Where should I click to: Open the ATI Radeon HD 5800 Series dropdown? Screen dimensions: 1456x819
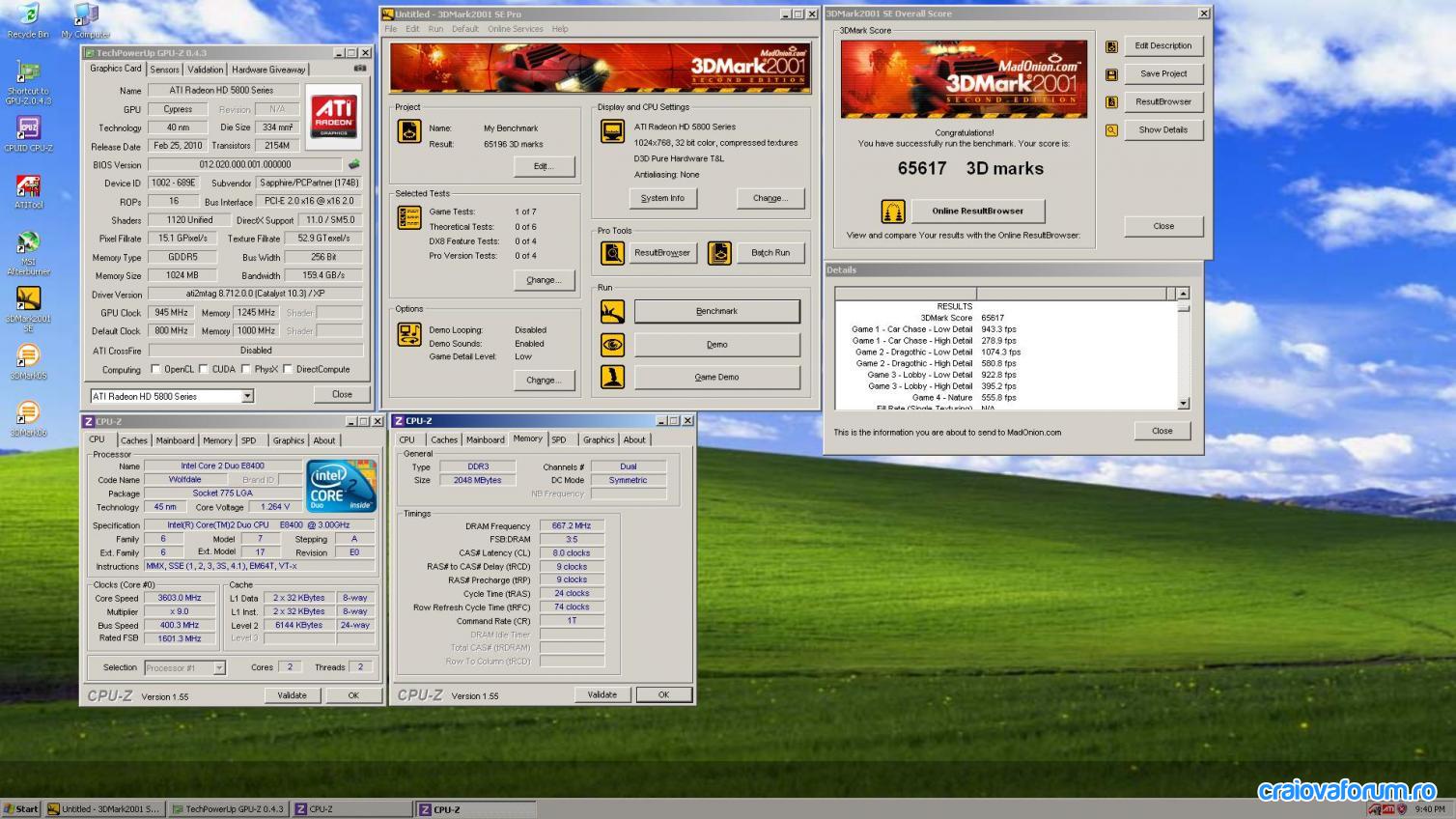(247, 396)
